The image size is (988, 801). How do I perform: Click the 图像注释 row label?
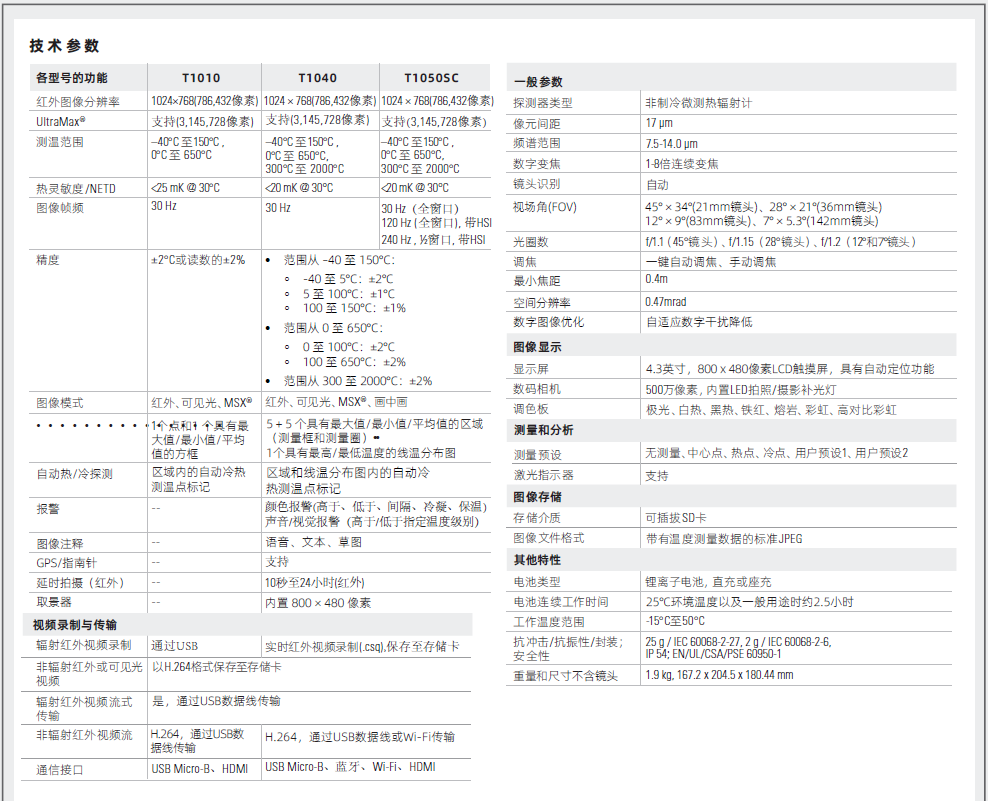[x=60, y=543]
